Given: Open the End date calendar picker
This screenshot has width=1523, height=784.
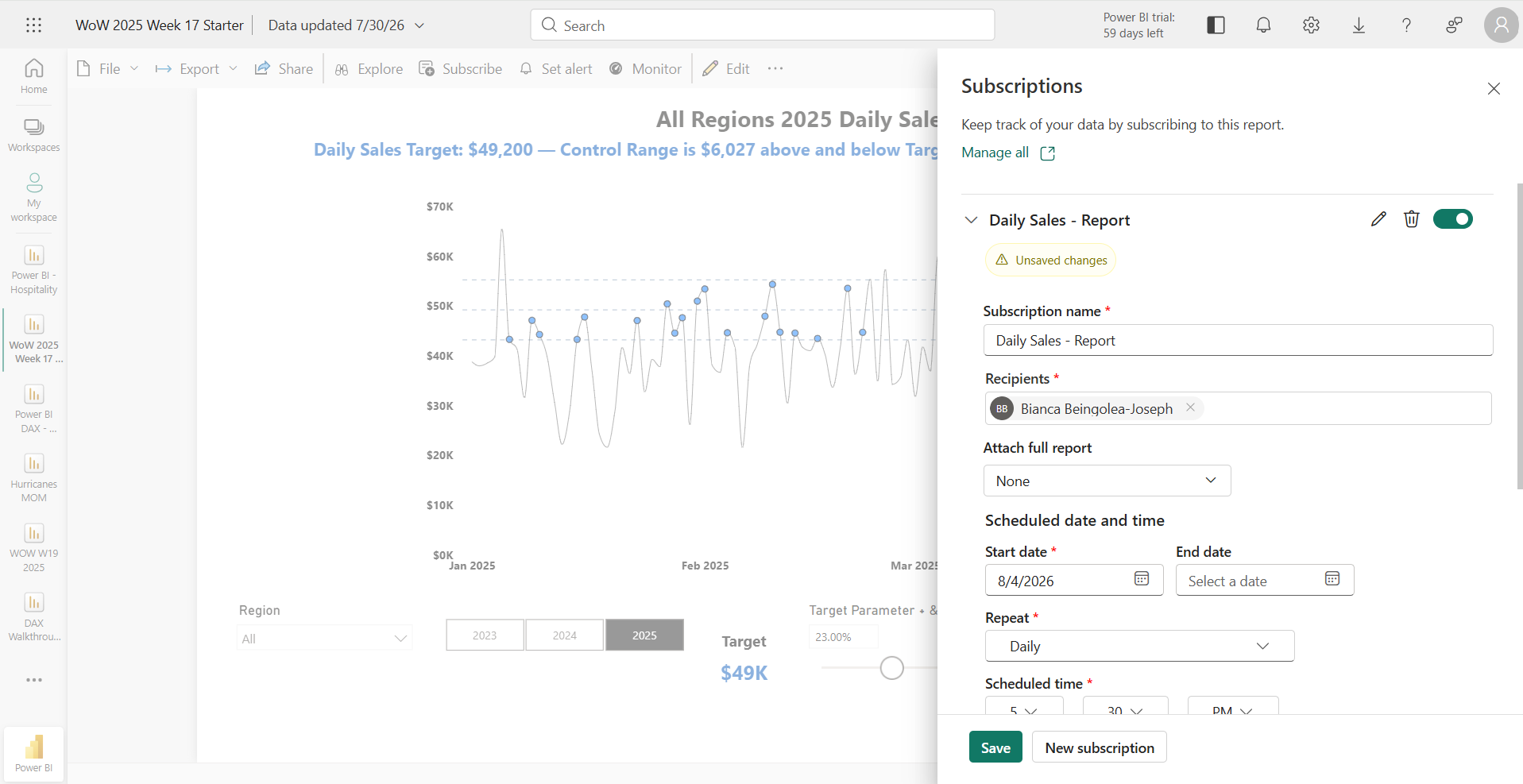Looking at the screenshot, I should click(x=1332, y=579).
